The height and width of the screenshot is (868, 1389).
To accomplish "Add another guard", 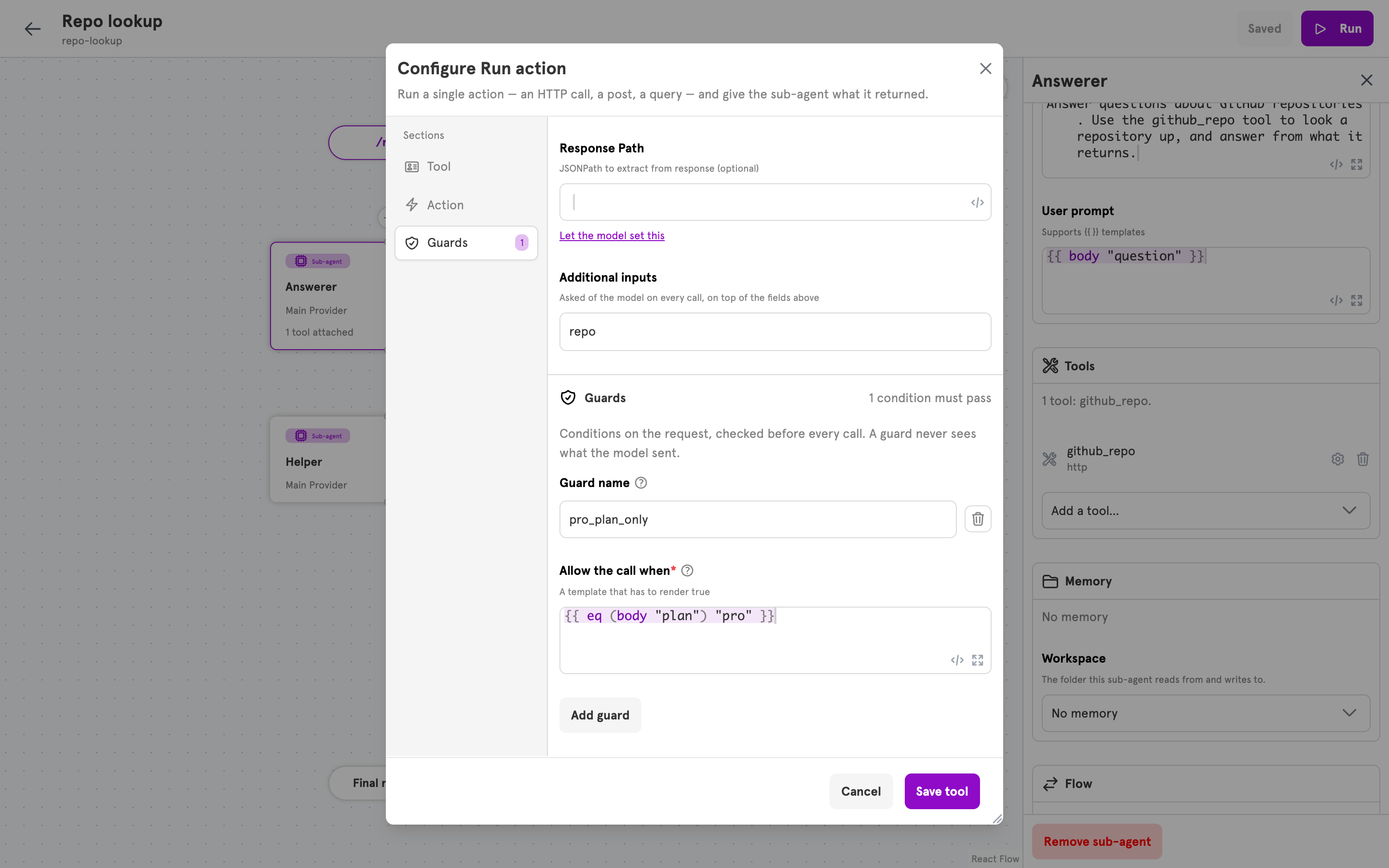I will [x=600, y=715].
